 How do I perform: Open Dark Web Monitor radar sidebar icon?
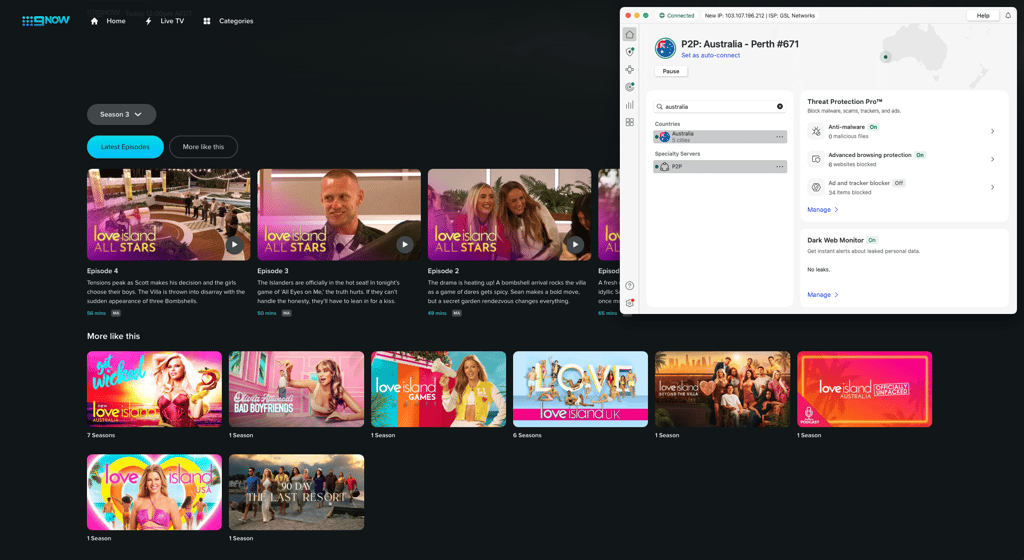630,87
